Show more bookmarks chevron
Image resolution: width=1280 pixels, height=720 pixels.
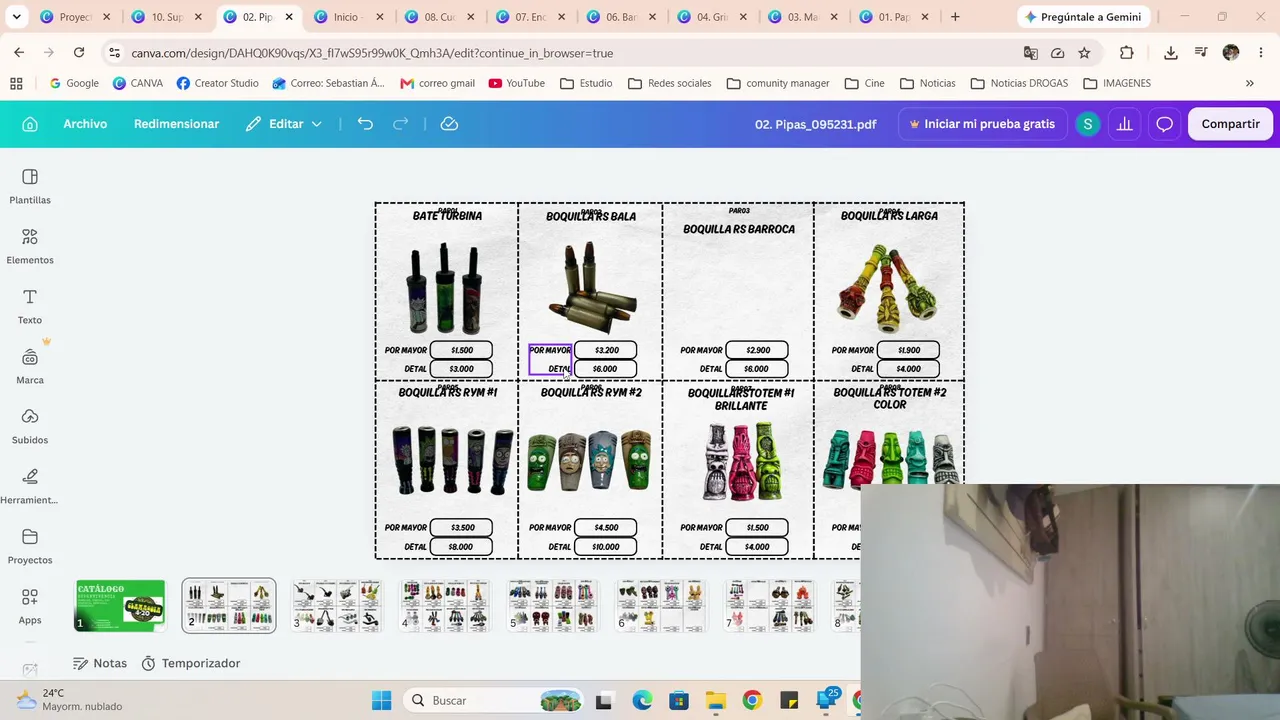point(1249,83)
